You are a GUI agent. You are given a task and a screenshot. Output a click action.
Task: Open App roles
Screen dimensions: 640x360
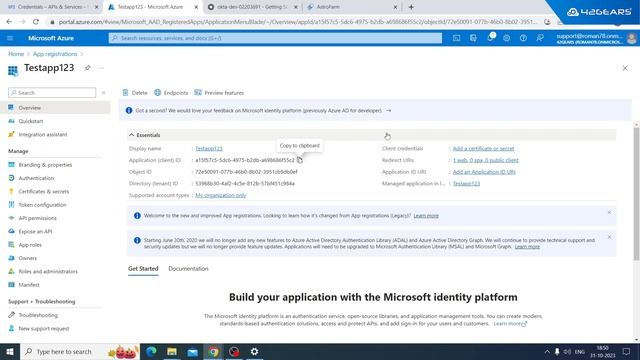click(30, 245)
